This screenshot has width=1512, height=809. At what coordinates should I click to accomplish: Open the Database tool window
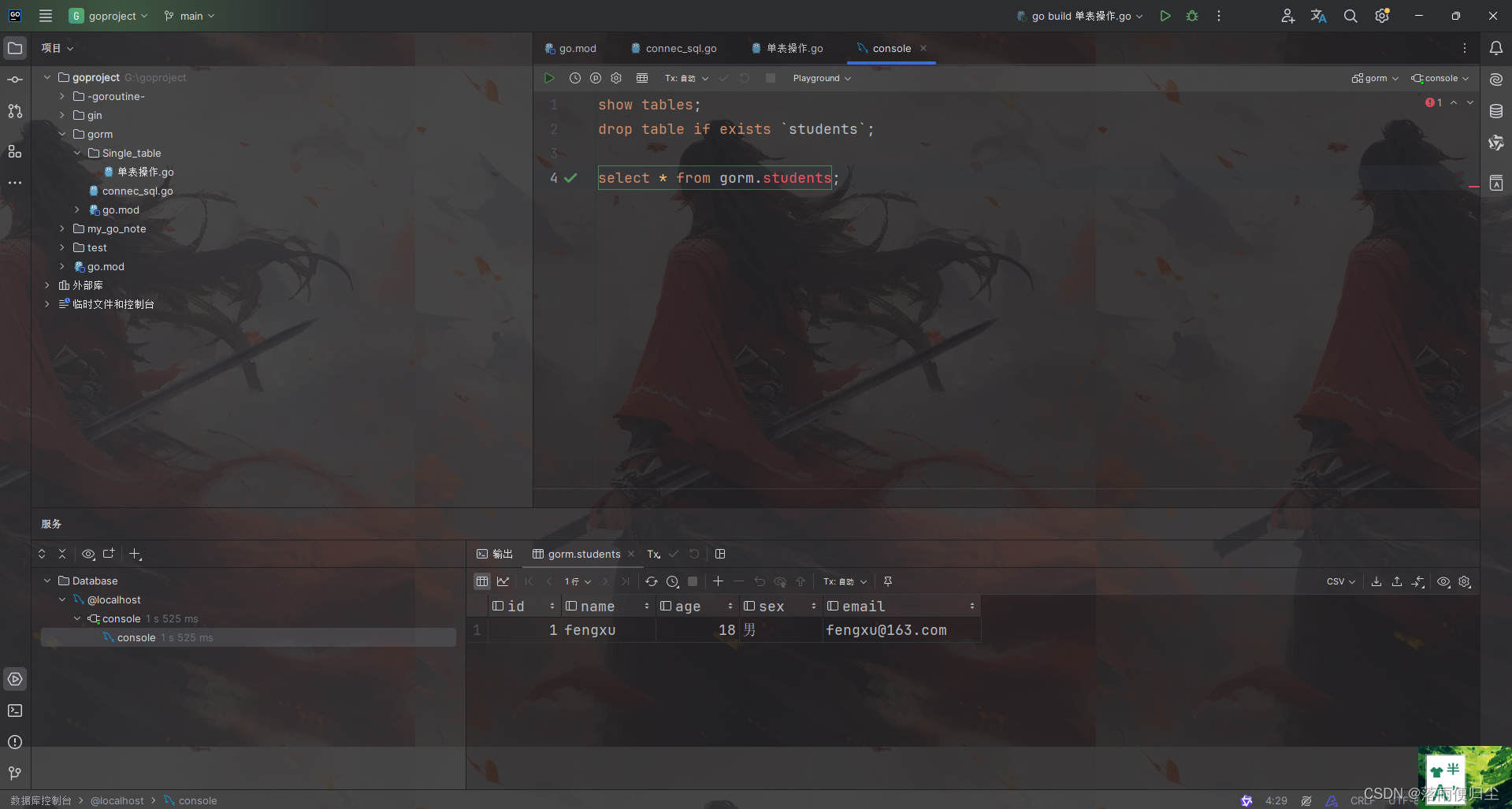[1495, 111]
